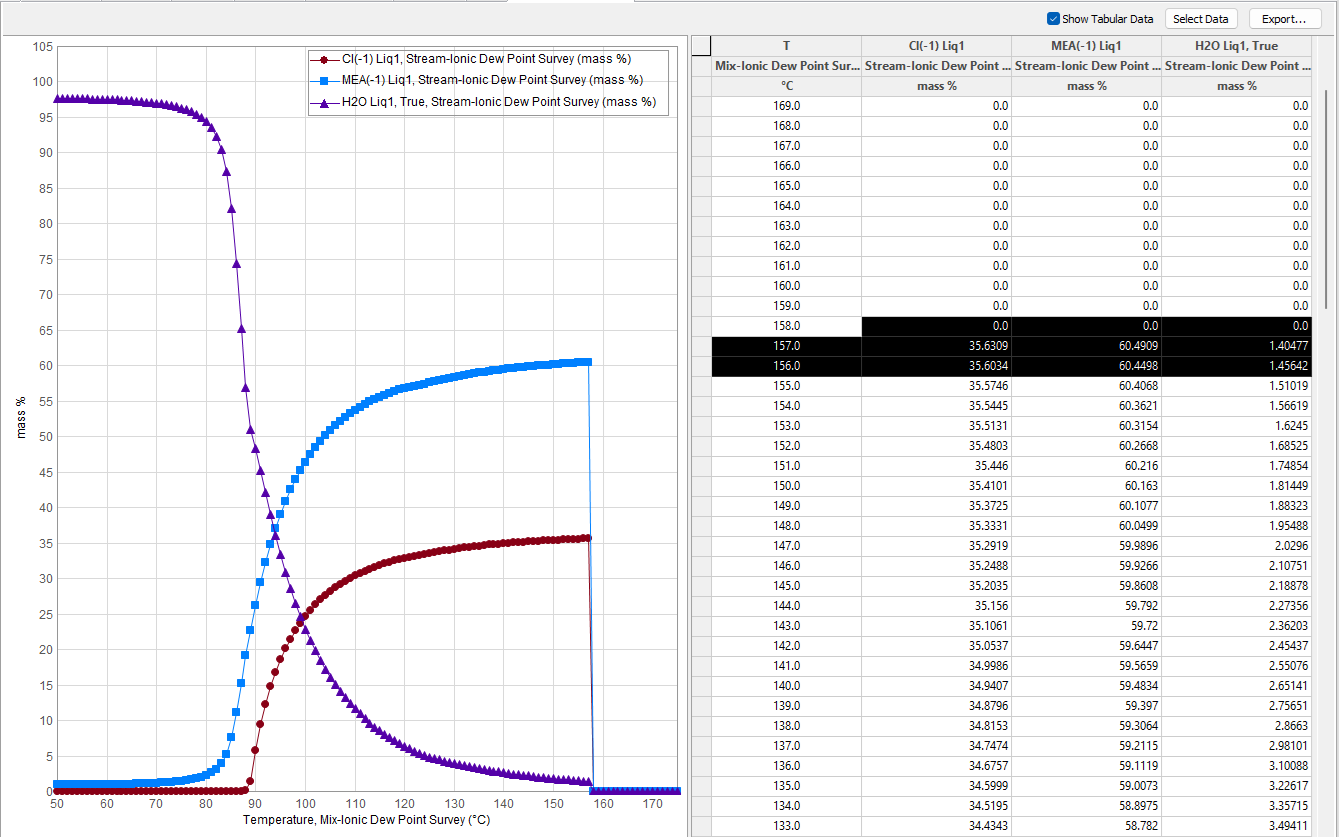This screenshot has width=1339, height=837.
Task: Click the Cl(-1) value 35.3331
Action: tap(936, 526)
